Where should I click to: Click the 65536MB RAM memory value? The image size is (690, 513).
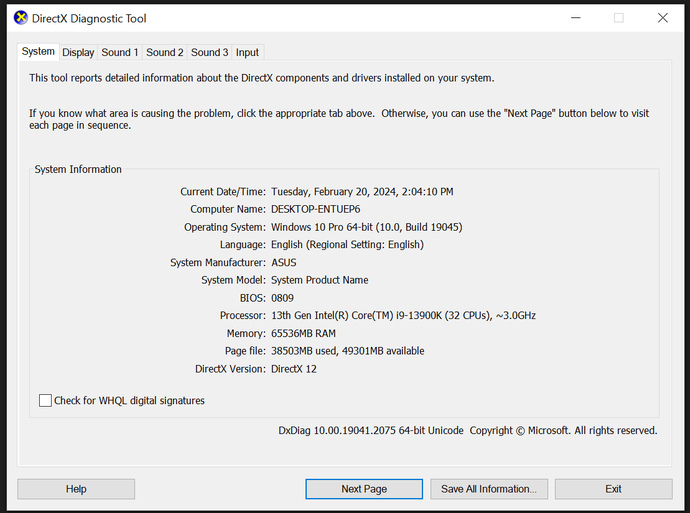[x=303, y=333]
